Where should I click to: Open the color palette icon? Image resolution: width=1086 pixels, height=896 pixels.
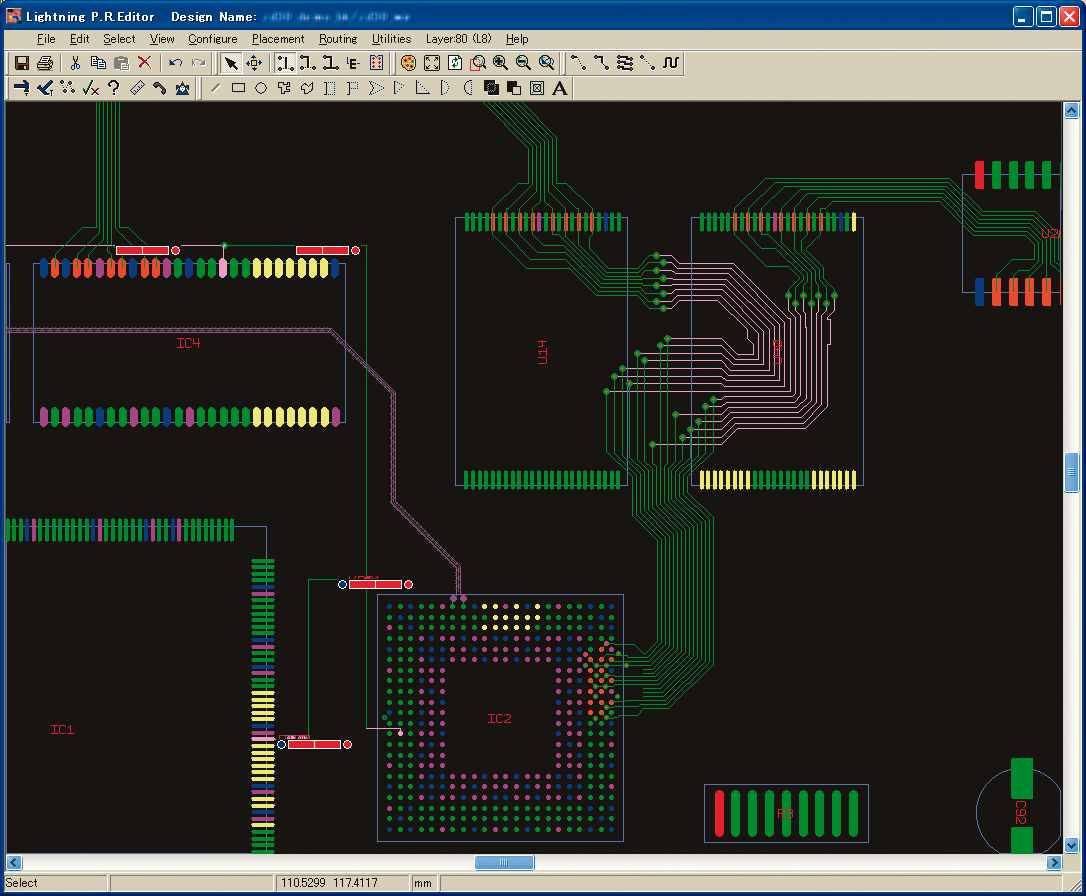[x=408, y=63]
